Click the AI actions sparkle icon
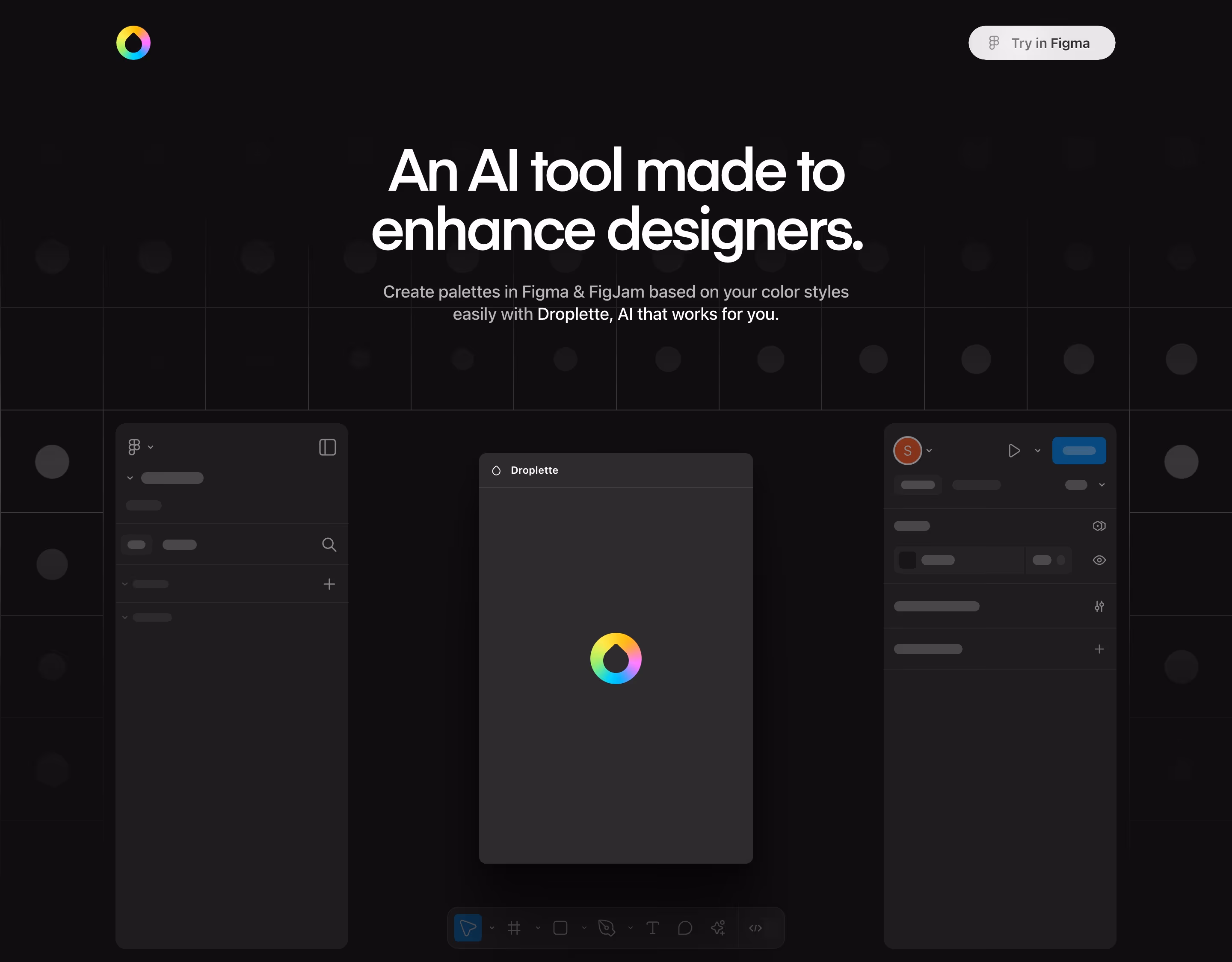 coord(718,928)
